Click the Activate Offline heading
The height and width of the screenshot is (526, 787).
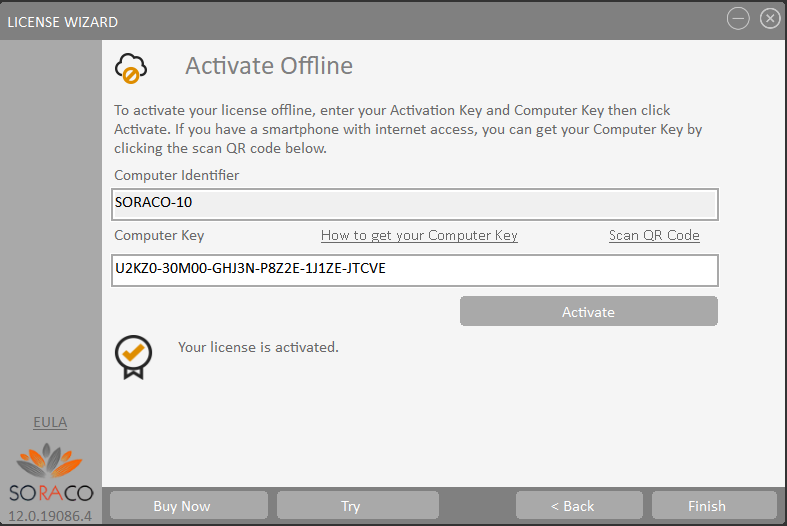[x=269, y=66]
